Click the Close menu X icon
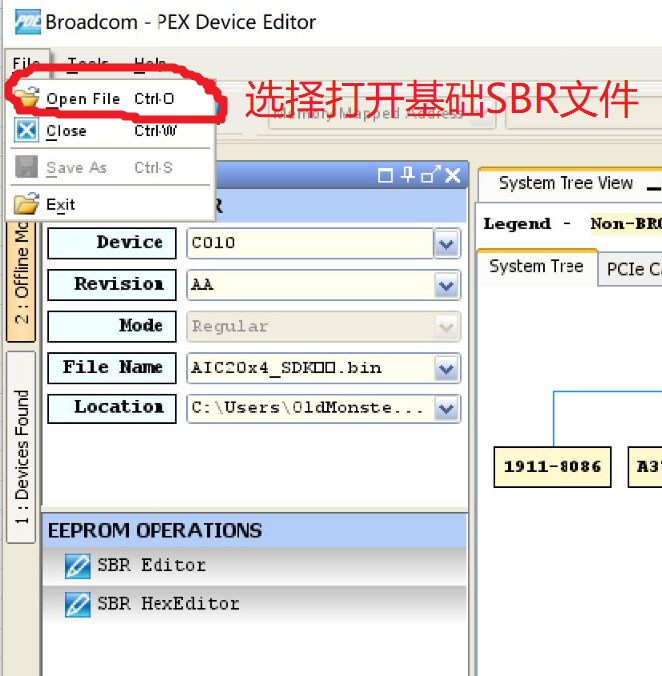Image resolution: width=662 pixels, height=676 pixels. click(x=26, y=130)
